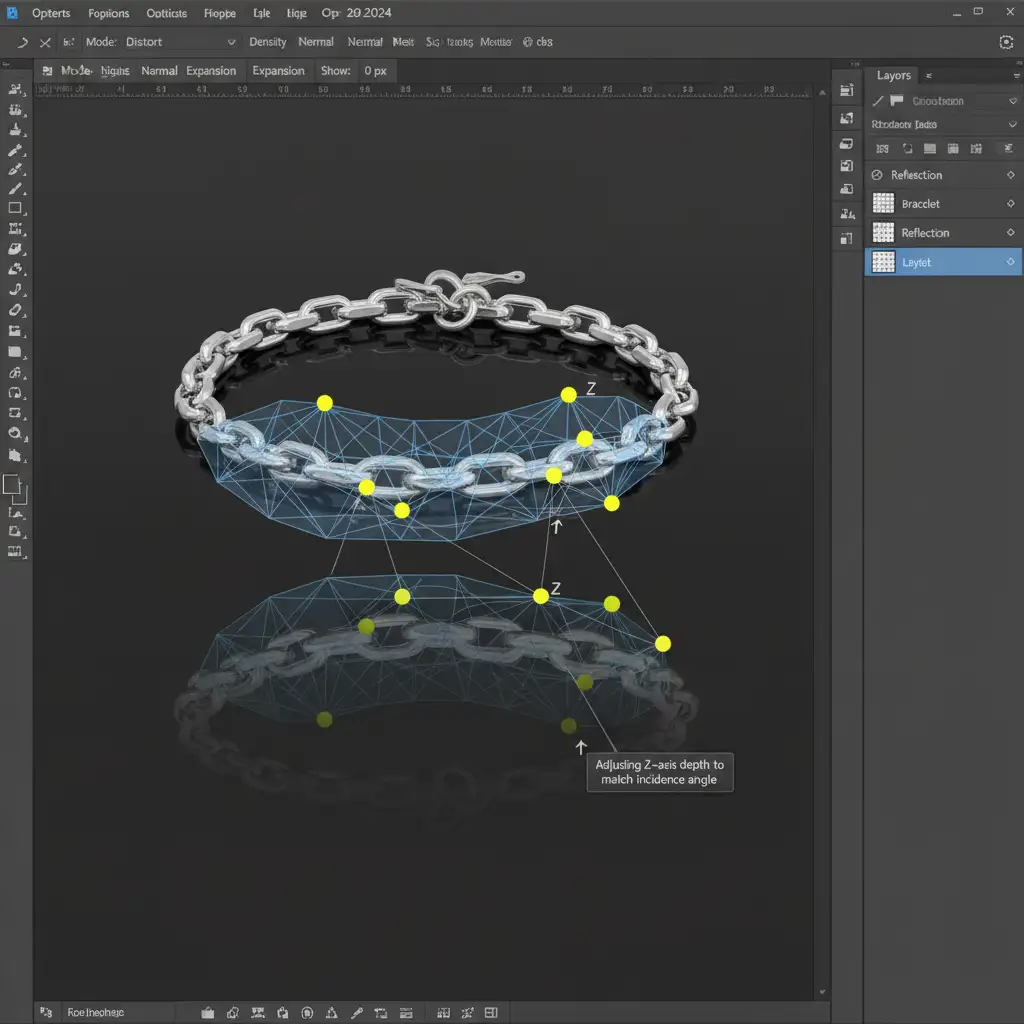
Task: Click the settings icon at top-right corner
Action: [x=1006, y=42]
